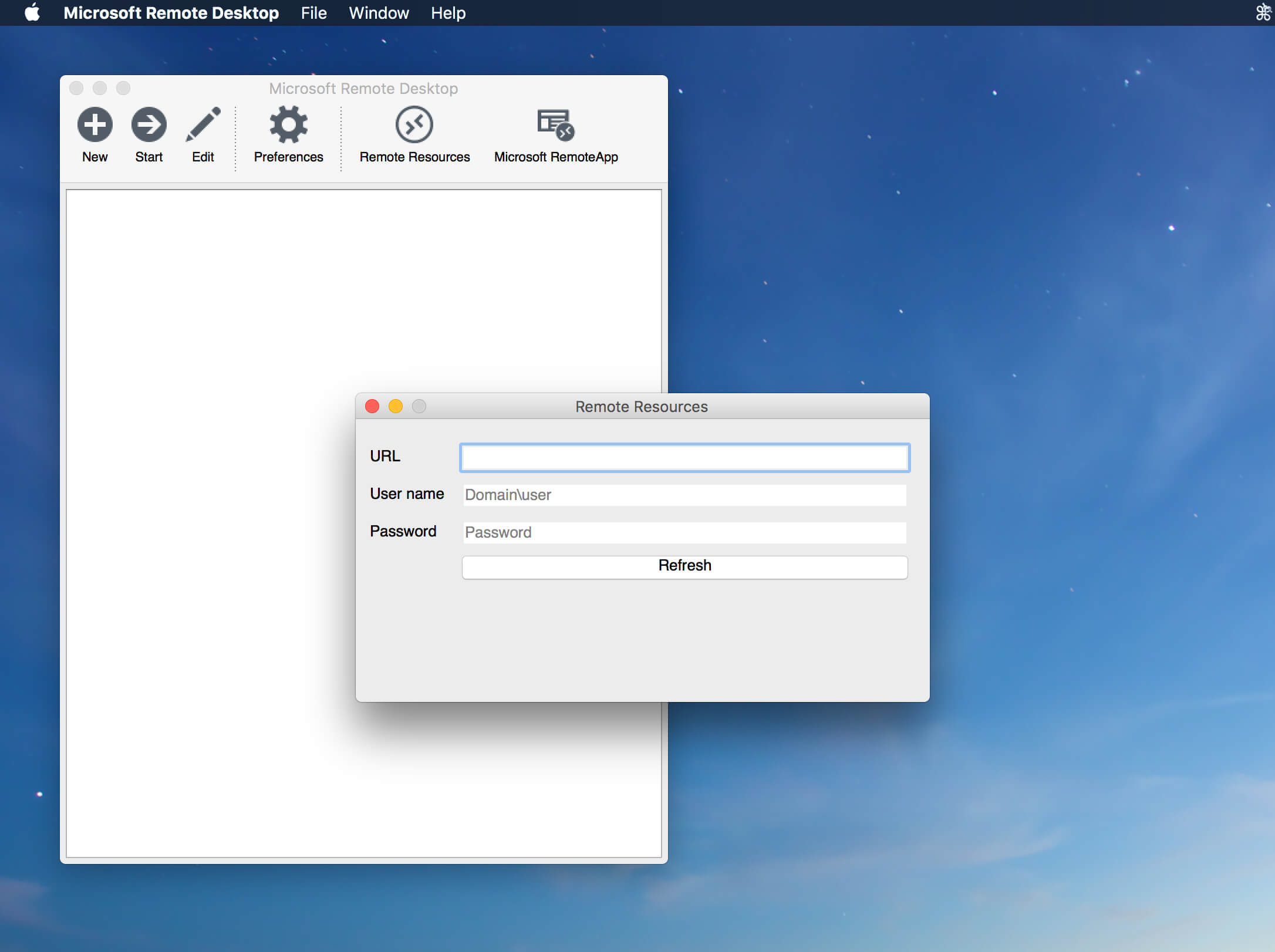Open the Window menu
The image size is (1275, 952).
click(379, 13)
